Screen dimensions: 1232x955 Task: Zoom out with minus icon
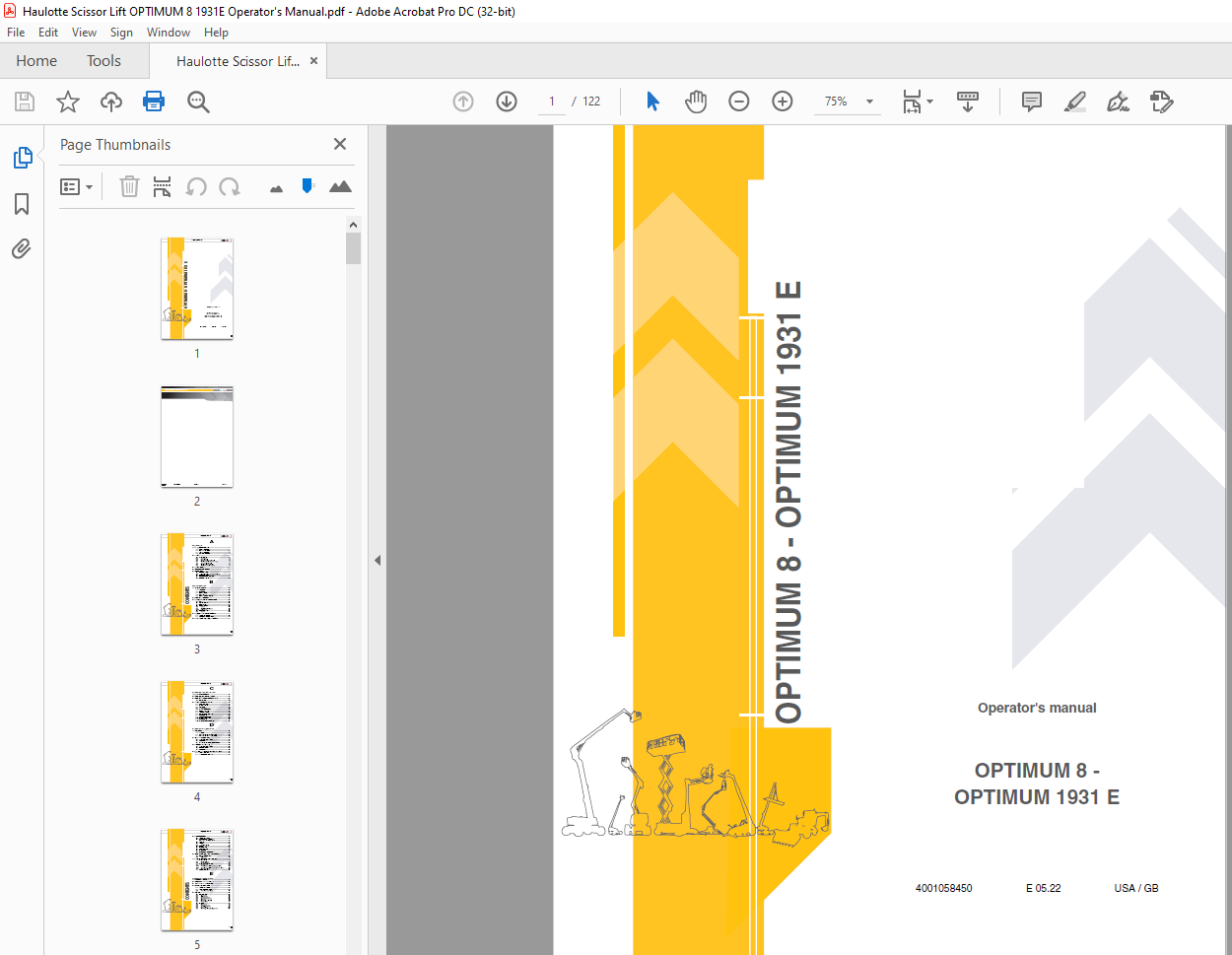739,102
